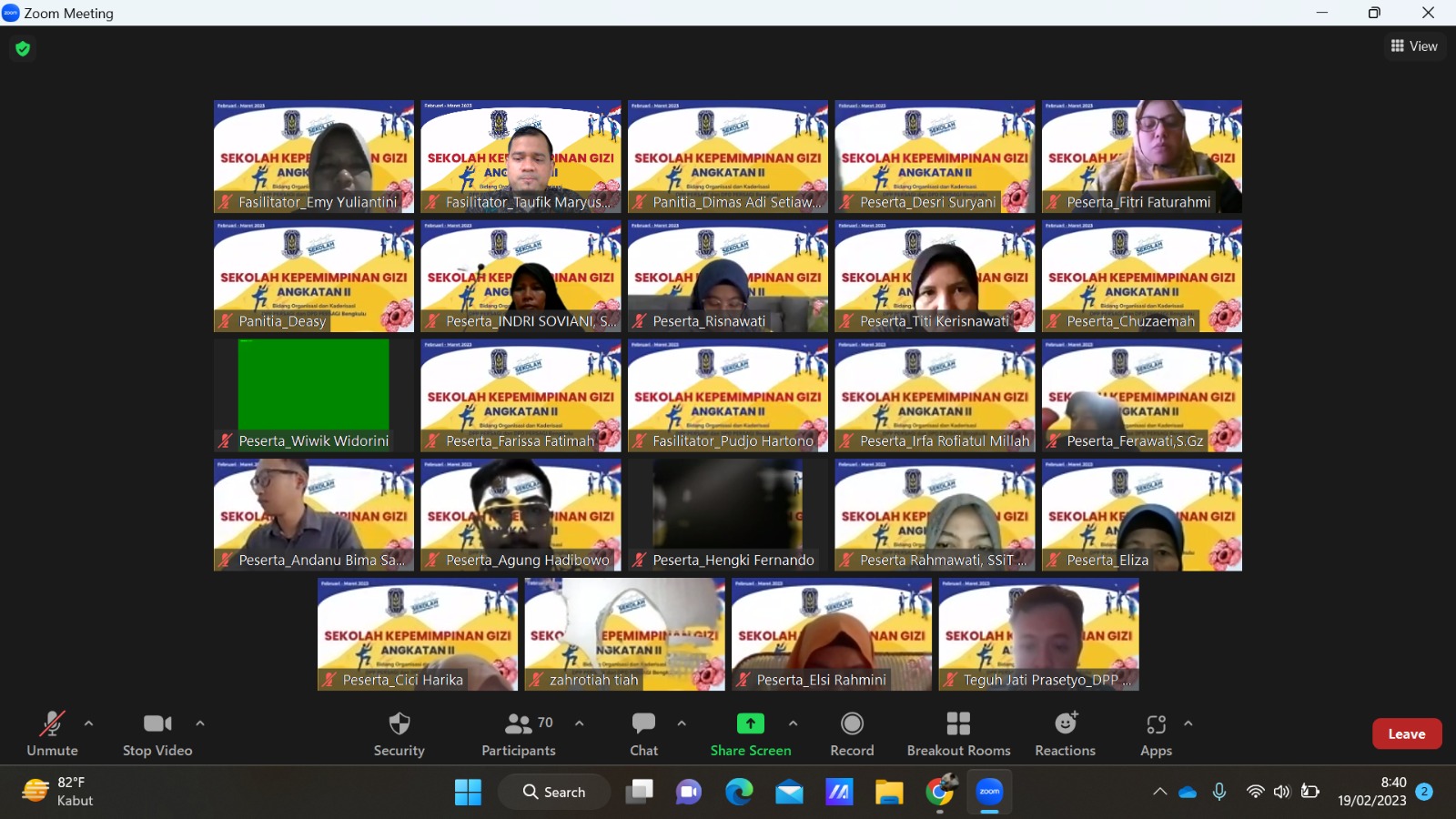Open the Apps panel
Viewport: 1456px width, 819px height.
pos(1156,733)
